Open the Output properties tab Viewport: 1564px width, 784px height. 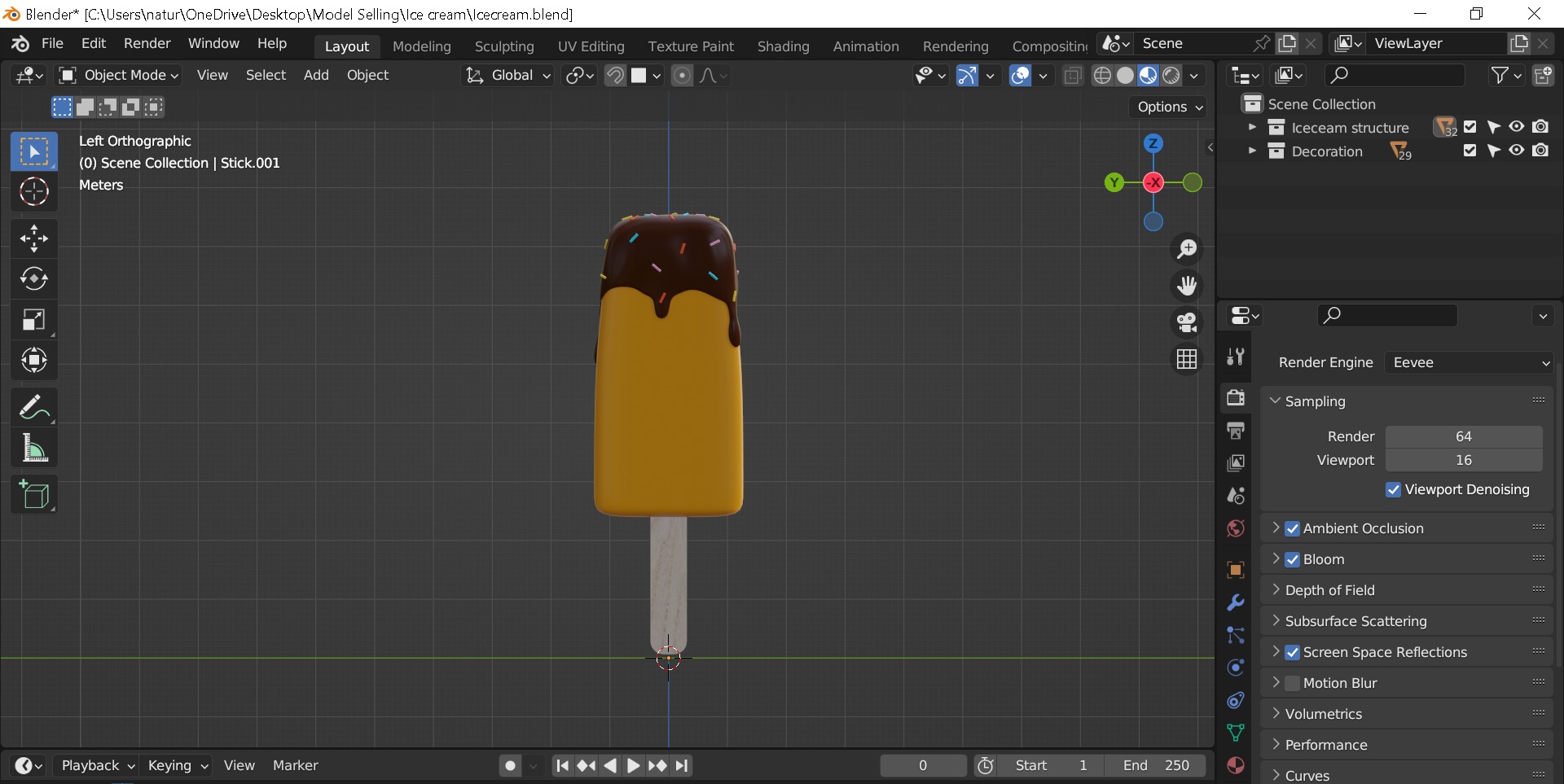(x=1236, y=430)
